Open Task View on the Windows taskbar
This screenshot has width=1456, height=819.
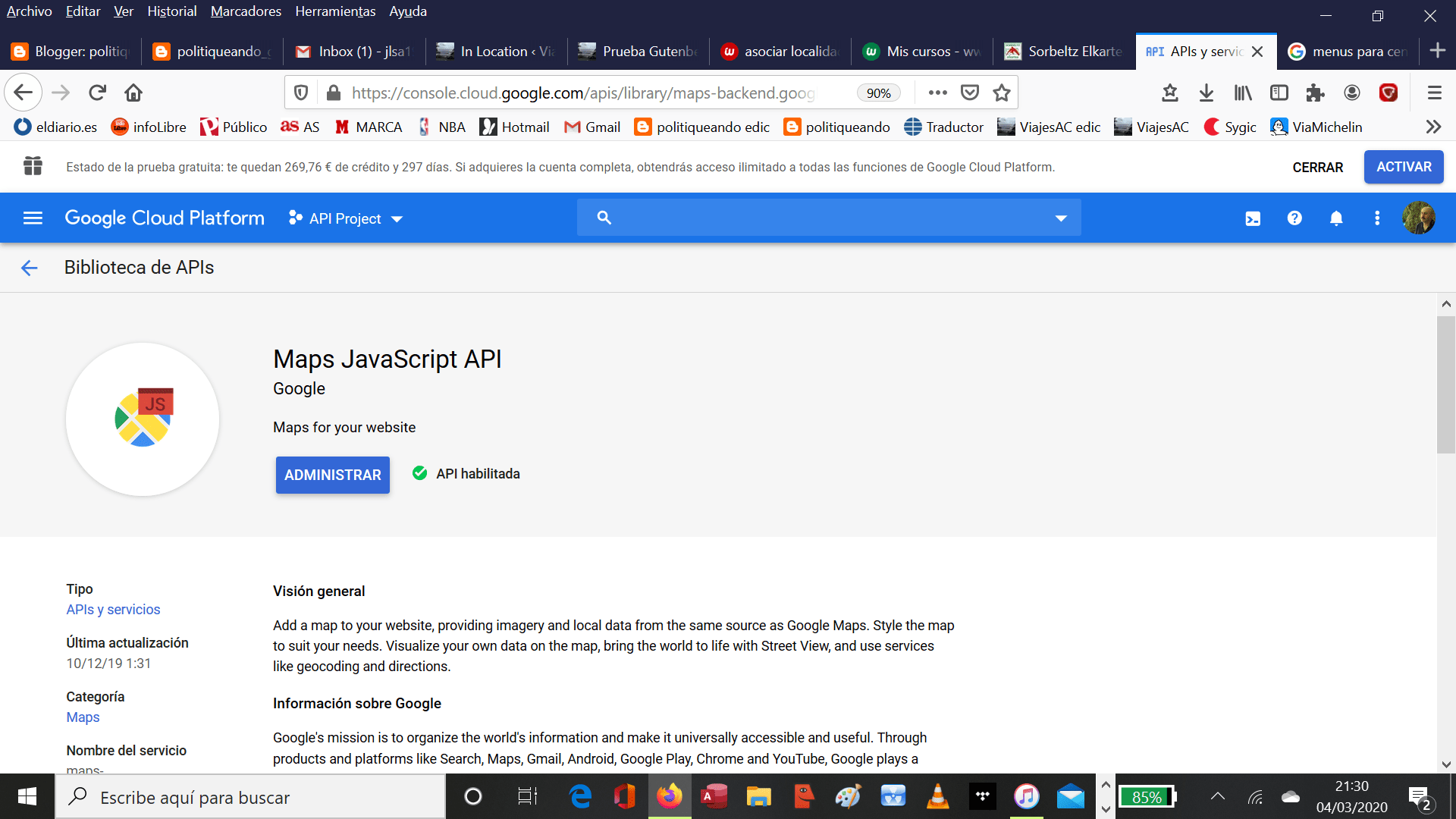point(527,796)
